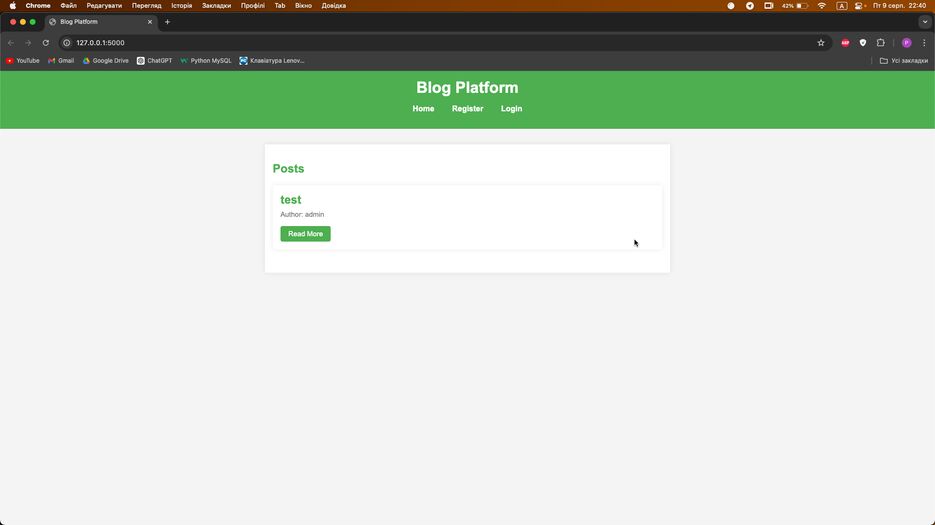
Task: Open the Telegram menu bar icon
Action: point(750,5)
